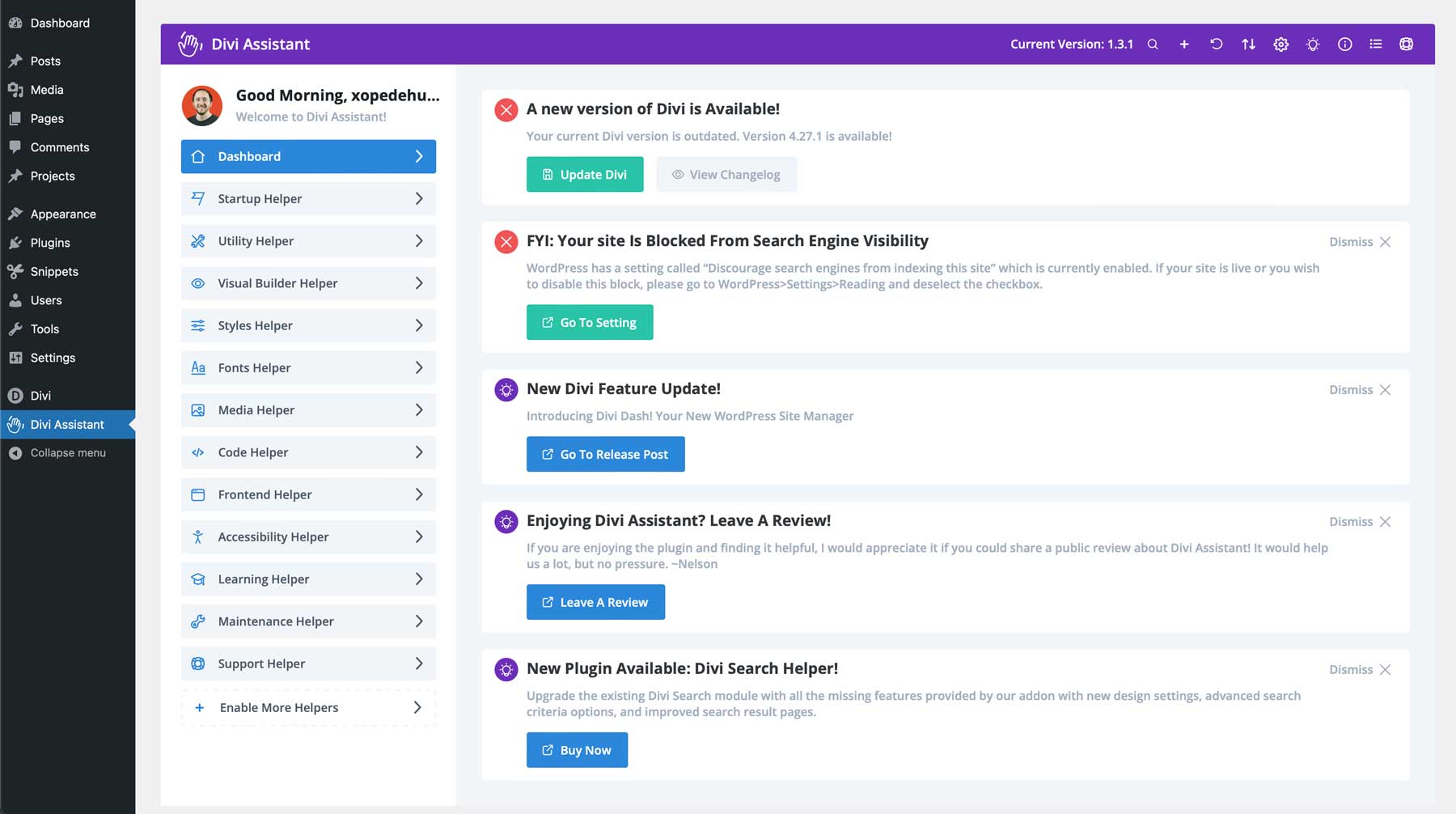Expand Enable More Helpers

(x=307, y=707)
